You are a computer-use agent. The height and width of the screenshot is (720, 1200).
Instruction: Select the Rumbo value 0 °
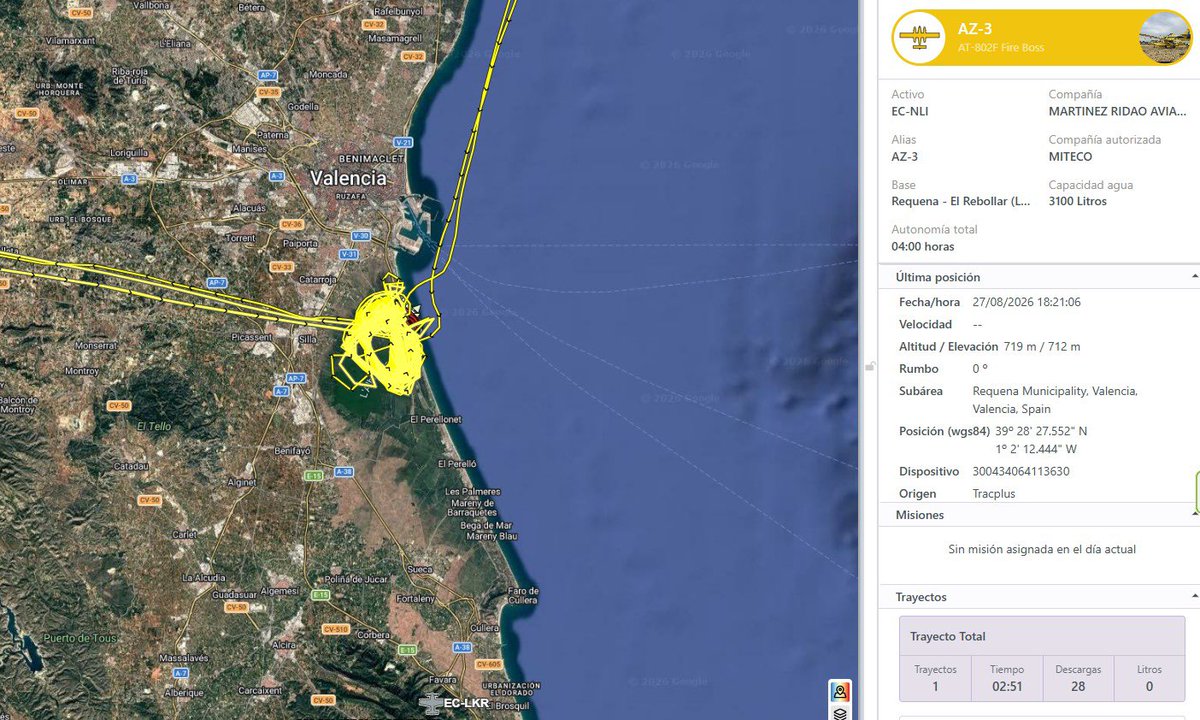pyautogui.click(x=980, y=369)
